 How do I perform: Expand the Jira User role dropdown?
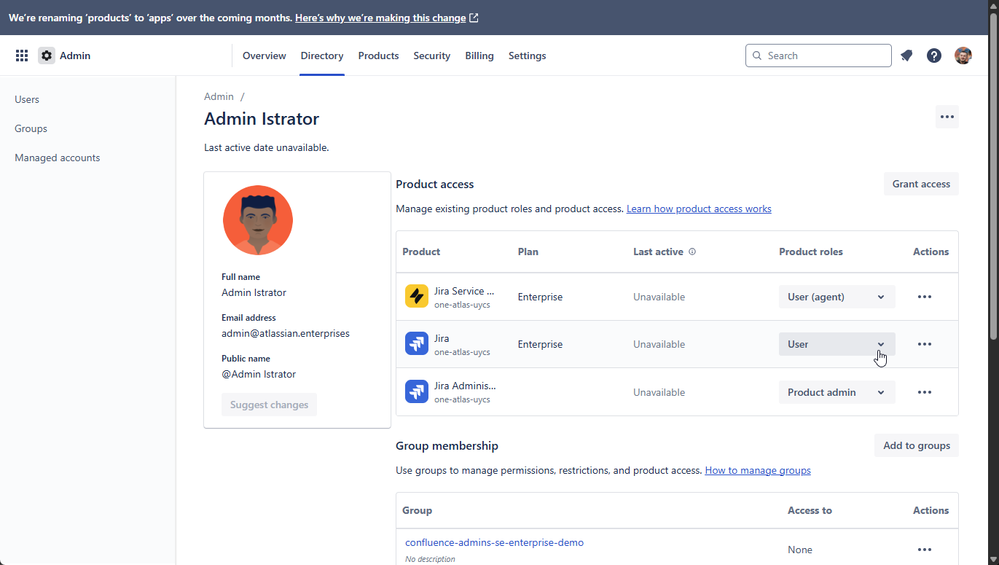click(837, 344)
